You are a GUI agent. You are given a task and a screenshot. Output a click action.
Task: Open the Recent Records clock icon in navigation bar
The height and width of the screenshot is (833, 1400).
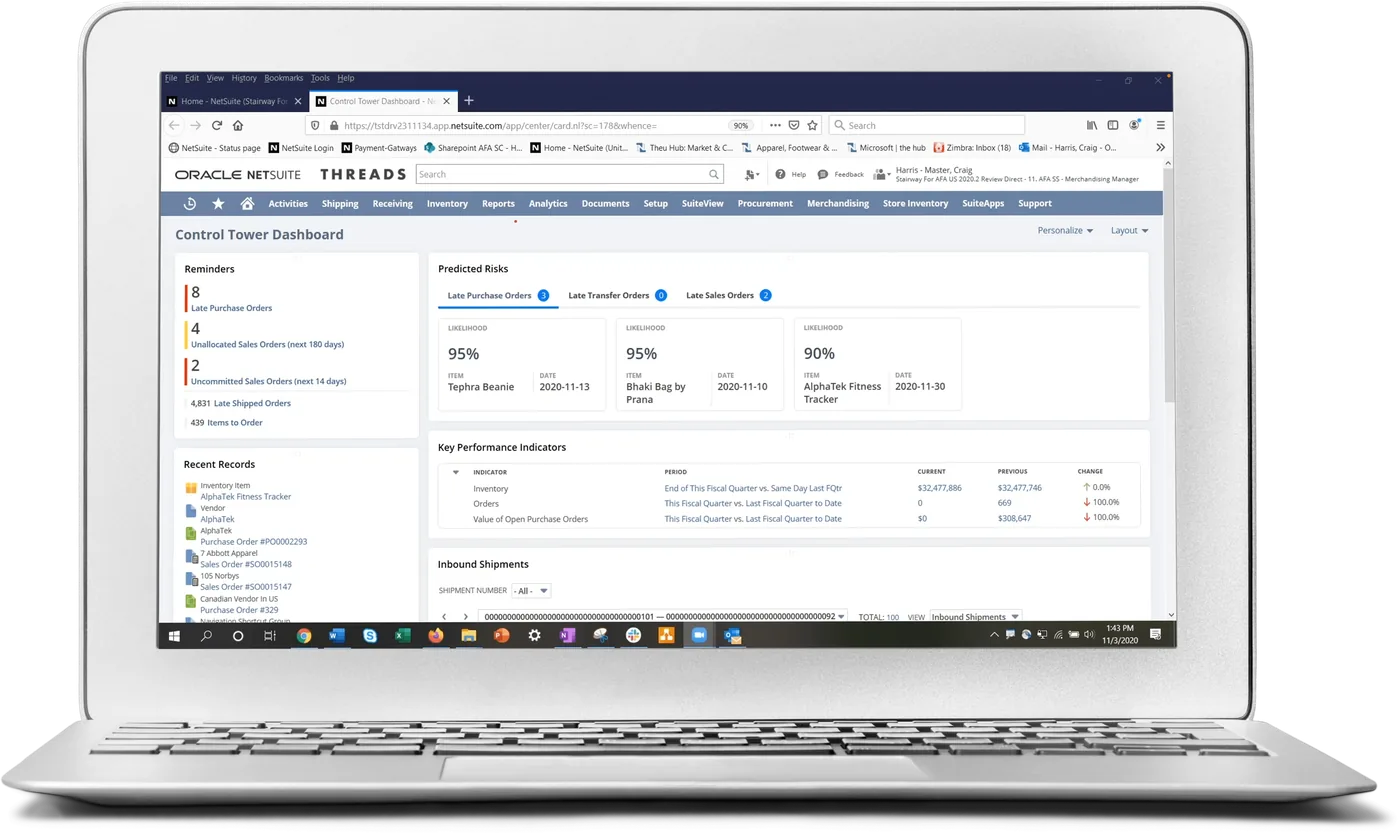(x=190, y=203)
